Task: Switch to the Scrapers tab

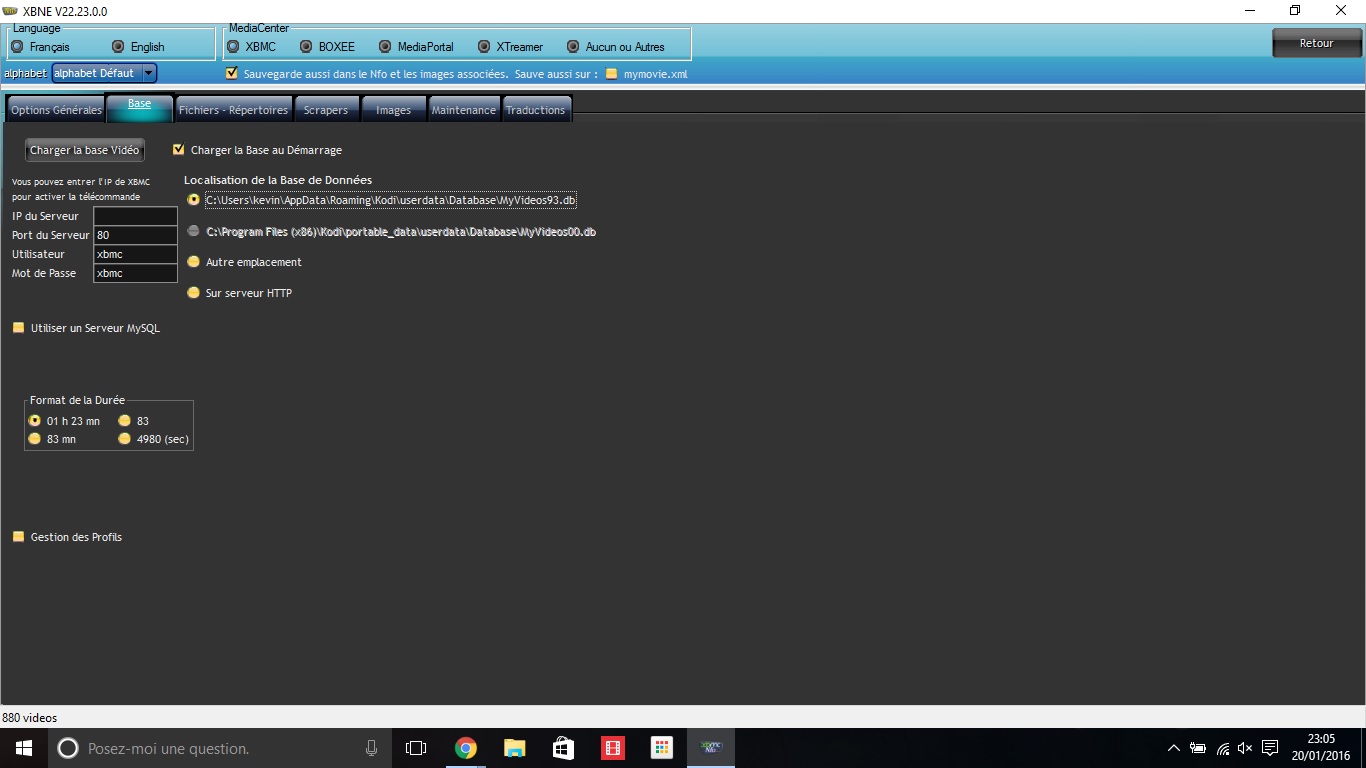Action: 325,110
